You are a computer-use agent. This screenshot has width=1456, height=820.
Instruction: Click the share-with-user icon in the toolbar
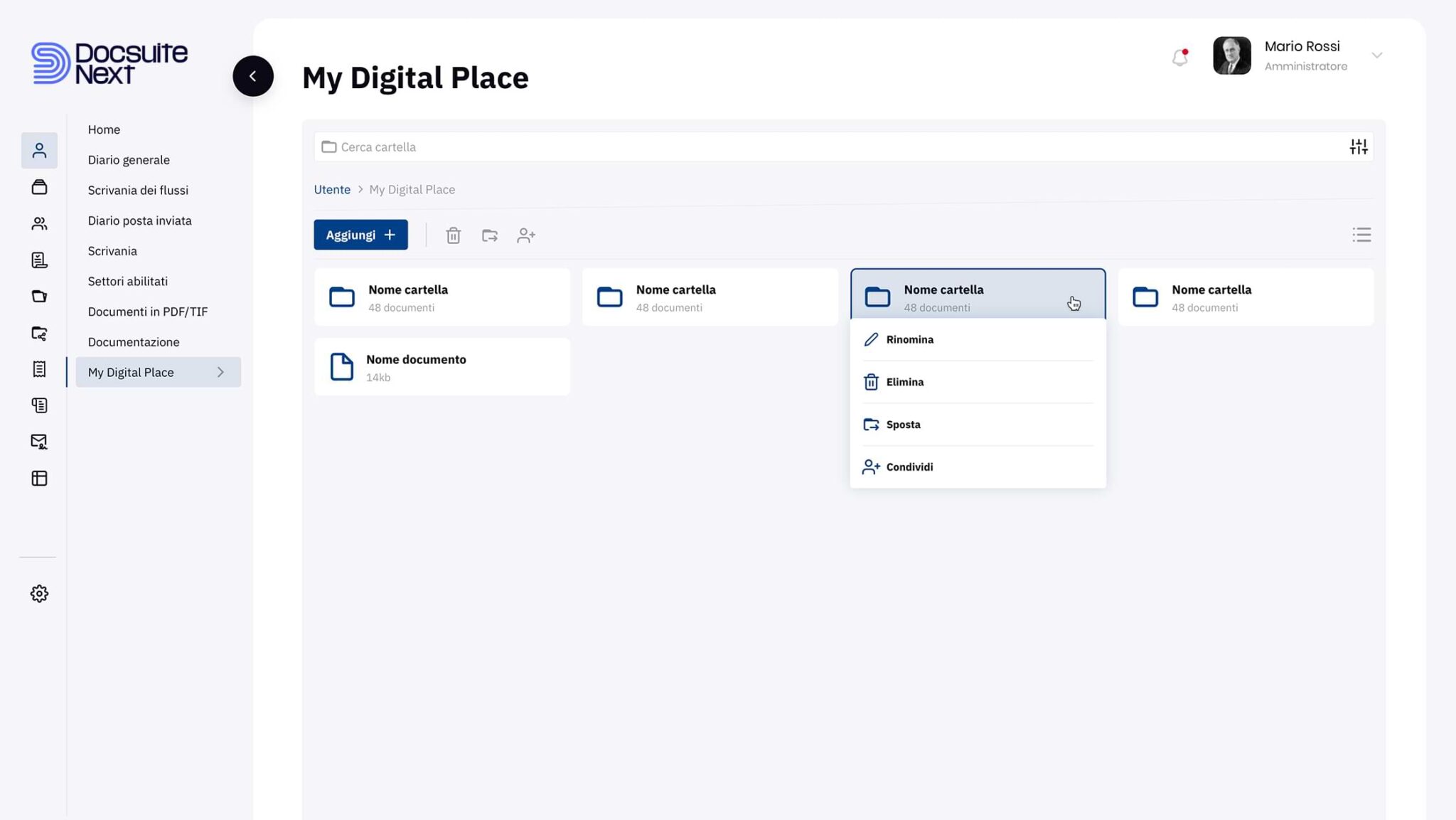point(525,235)
